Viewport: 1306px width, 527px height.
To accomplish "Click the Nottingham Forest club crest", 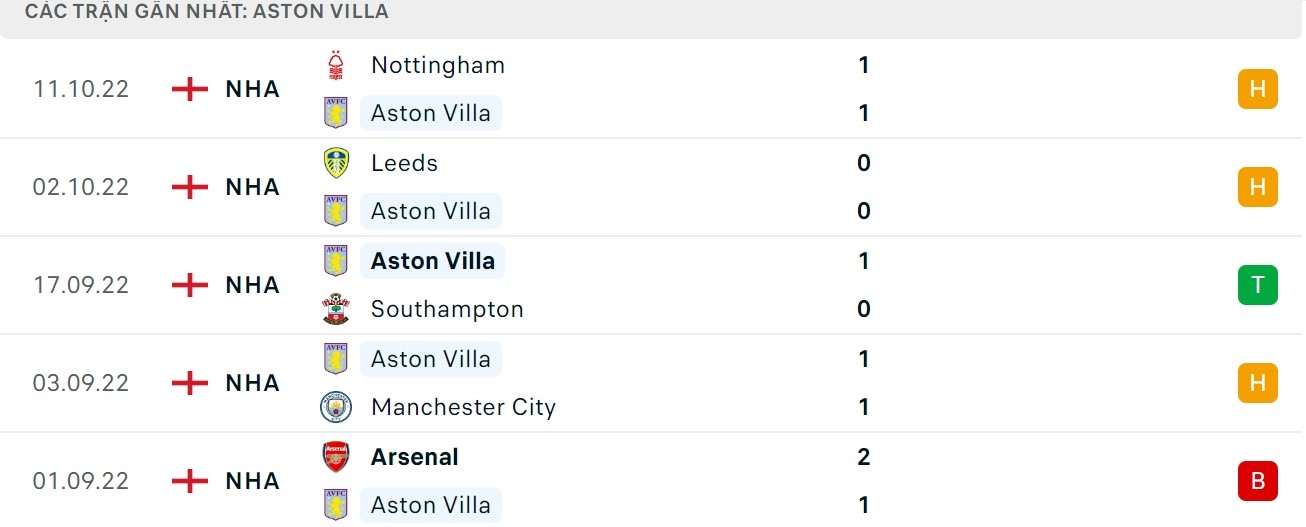I will [x=336, y=65].
